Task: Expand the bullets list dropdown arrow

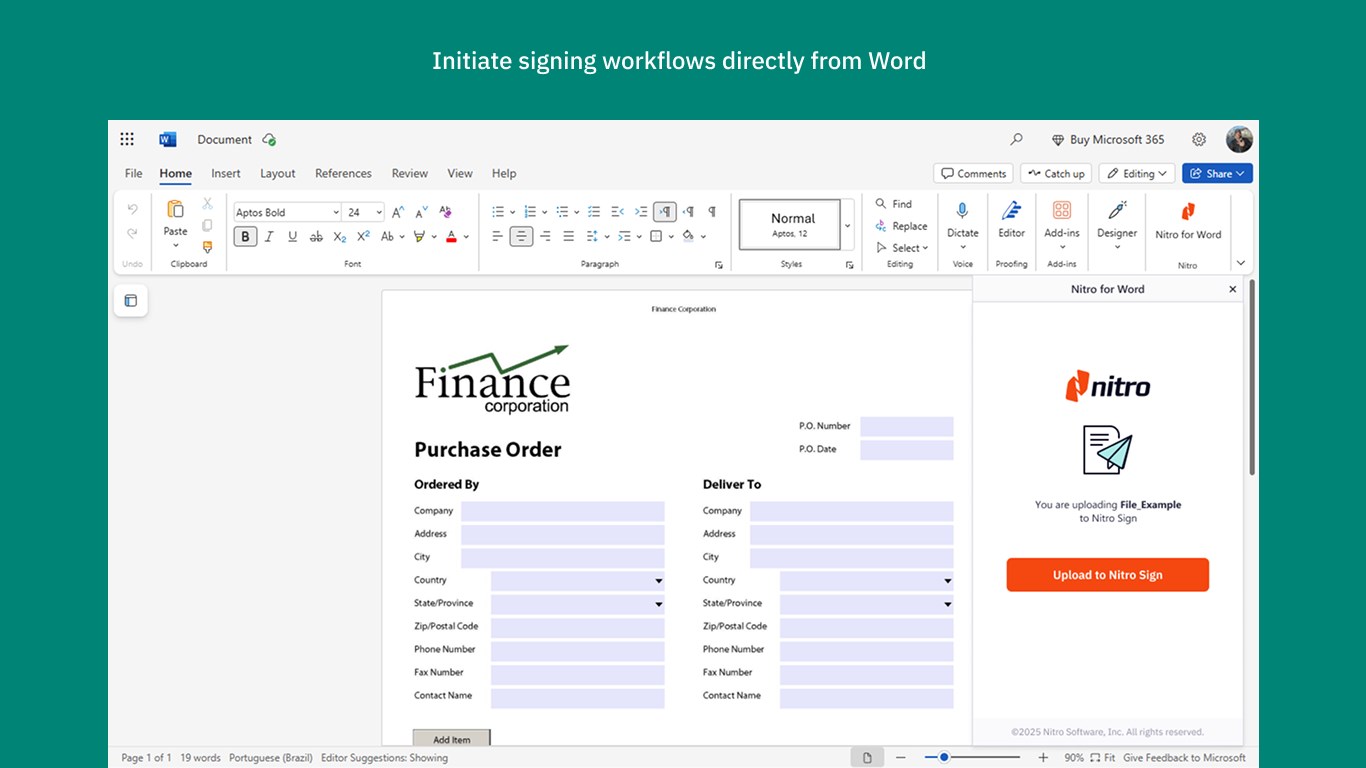Action: click(513, 212)
